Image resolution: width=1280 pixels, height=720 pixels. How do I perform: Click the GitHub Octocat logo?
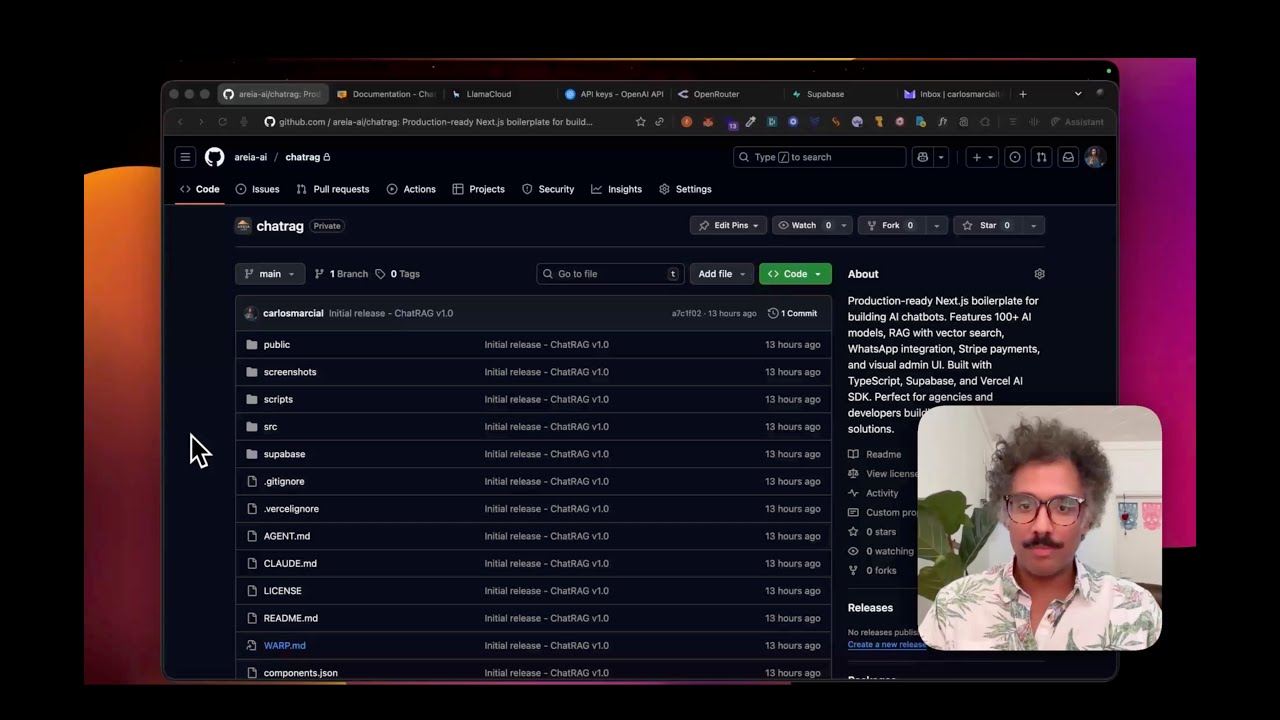coord(215,157)
